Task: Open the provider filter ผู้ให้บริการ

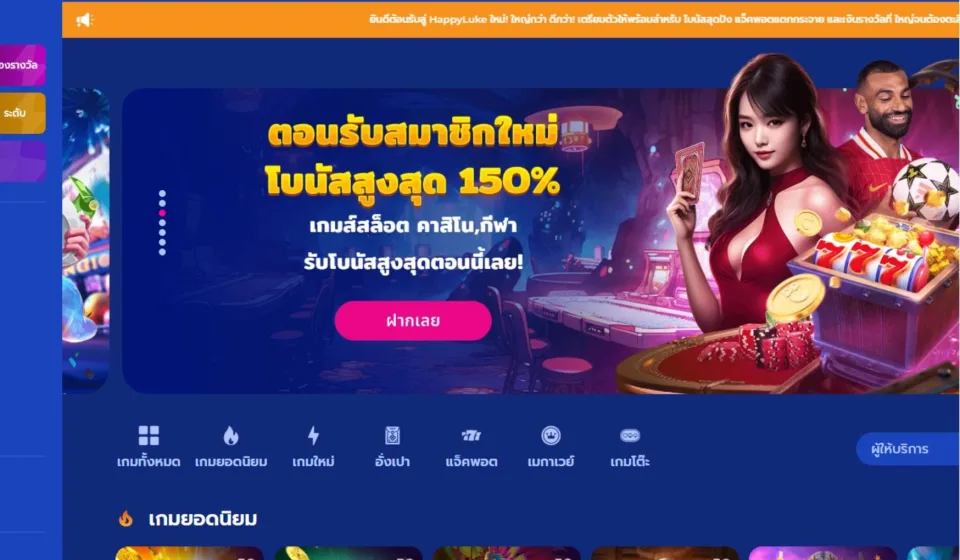Action: [907, 449]
